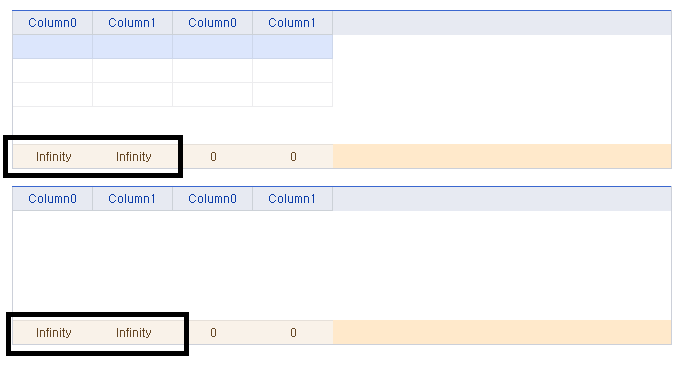Click the first Infinity summary cell in lower grid
Viewport: 684px width, 366px height.
tap(52, 333)
